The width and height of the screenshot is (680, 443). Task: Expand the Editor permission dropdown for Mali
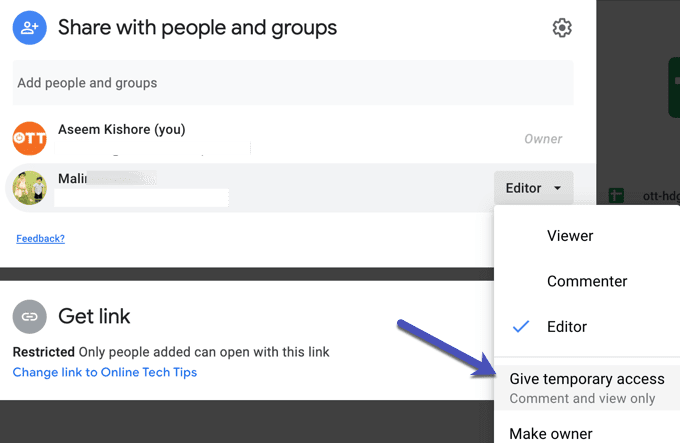click(x=533, y=187)
